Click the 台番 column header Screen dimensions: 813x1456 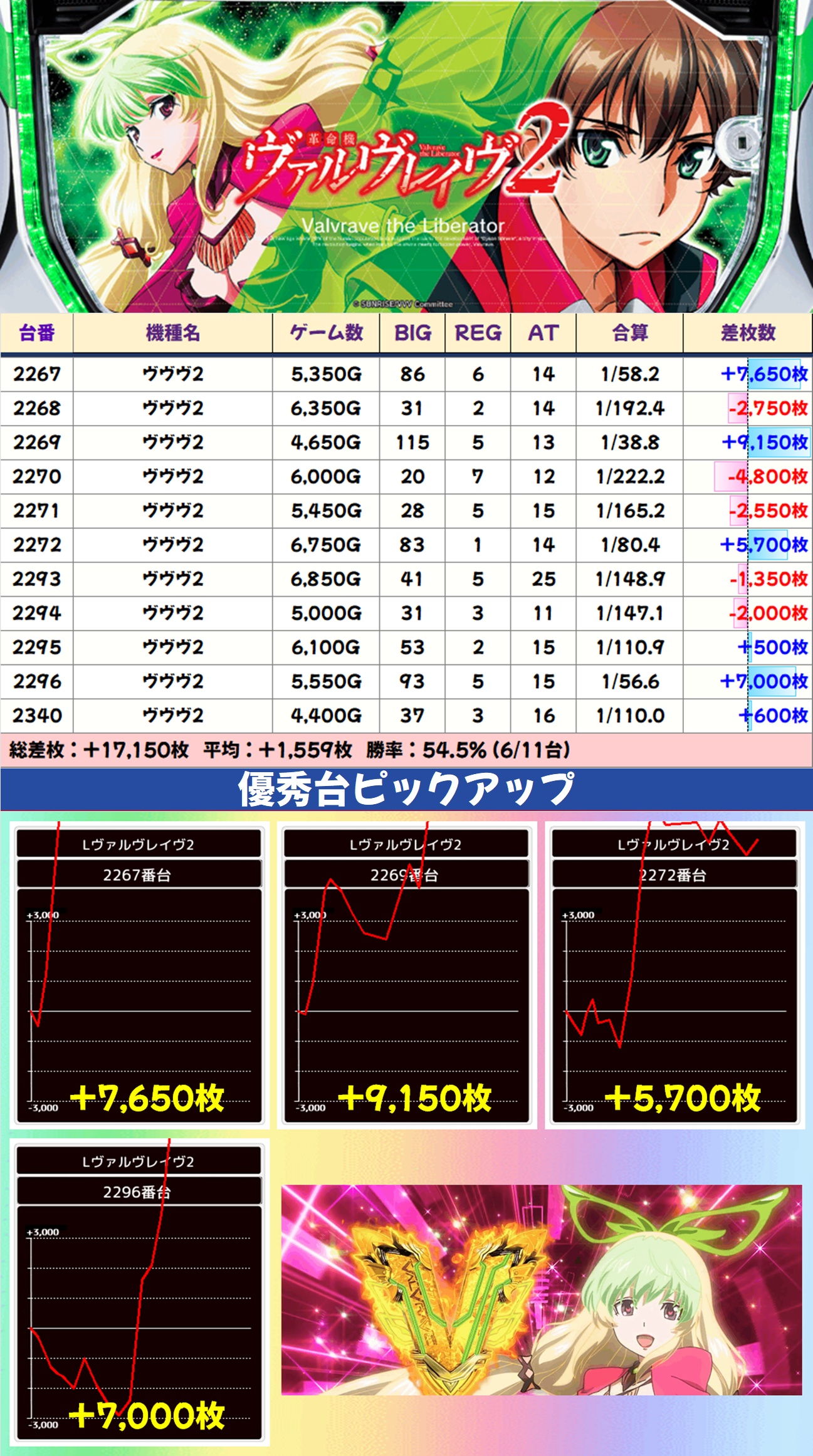point(37,333)
